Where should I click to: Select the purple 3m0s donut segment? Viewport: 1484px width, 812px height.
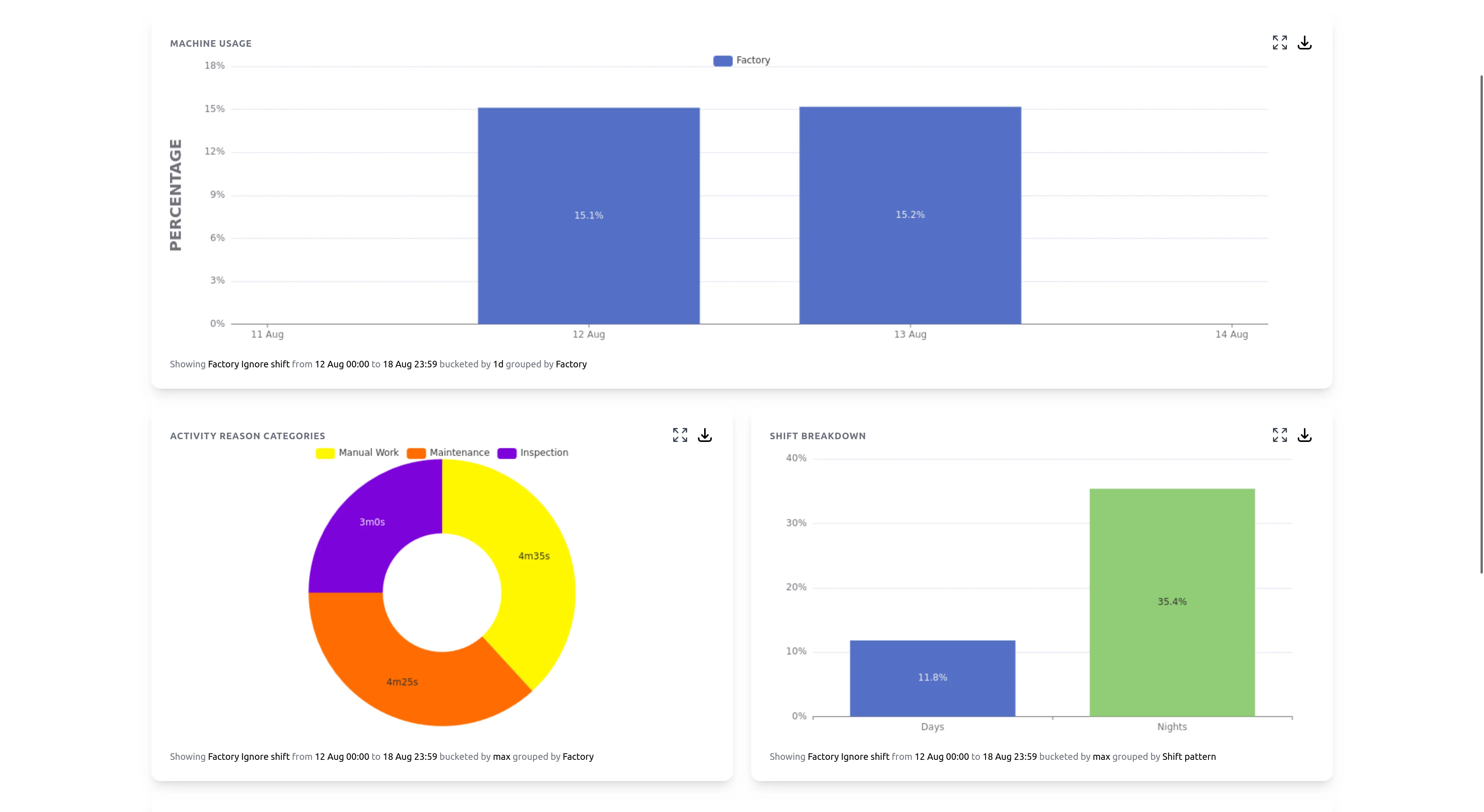[371, 522]
